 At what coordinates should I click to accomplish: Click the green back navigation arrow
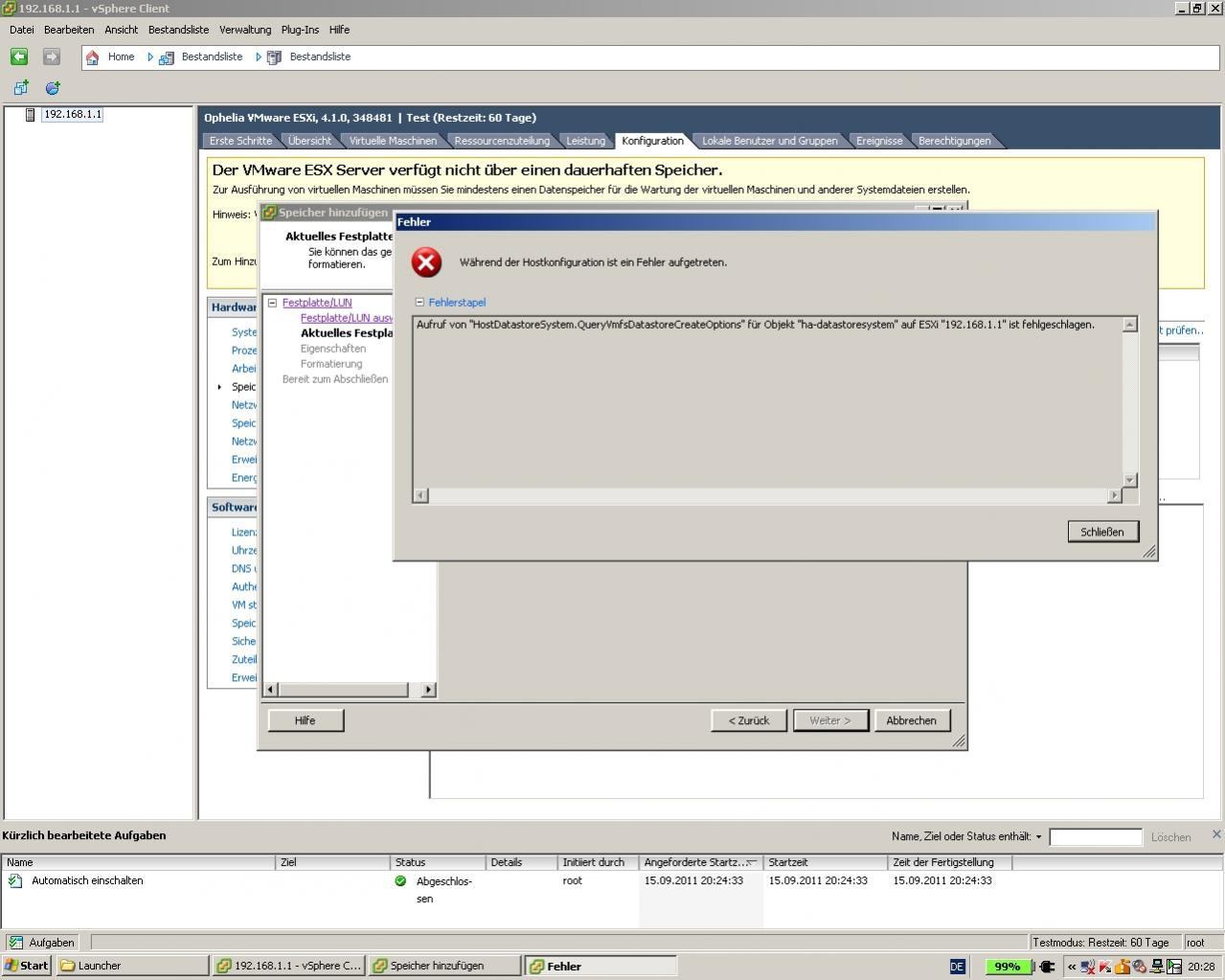pos(19,57)
